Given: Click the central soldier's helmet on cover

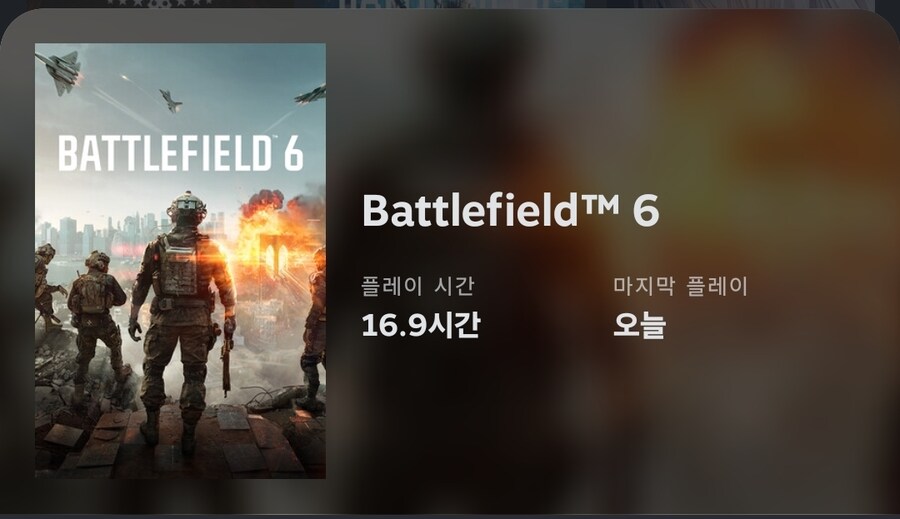Looking at the screenshot, I should coord(187,207).
